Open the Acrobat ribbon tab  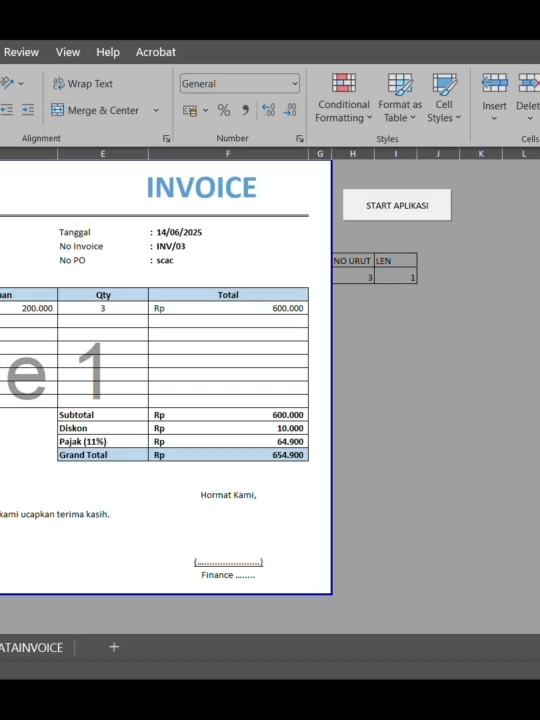156,52
